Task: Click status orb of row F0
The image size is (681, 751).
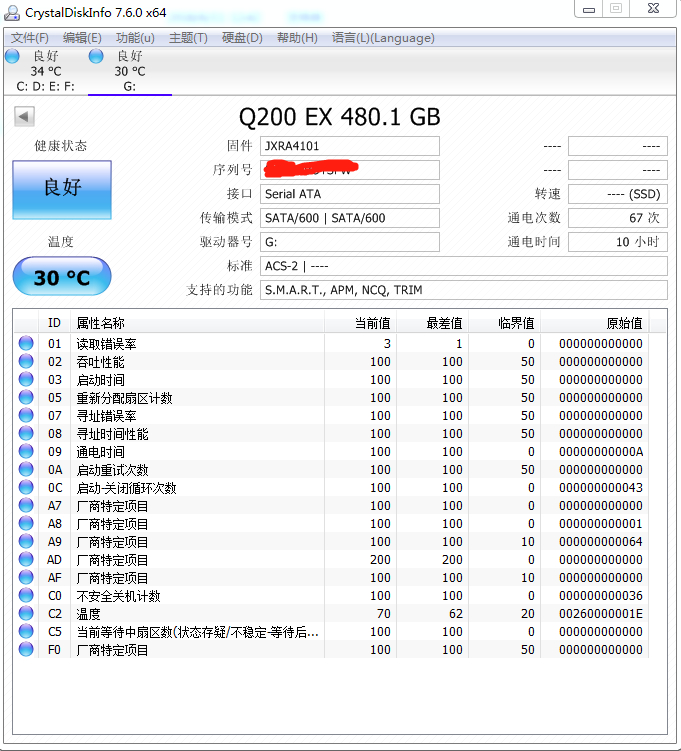Action: pyautogui.click(x=26, y=649)
